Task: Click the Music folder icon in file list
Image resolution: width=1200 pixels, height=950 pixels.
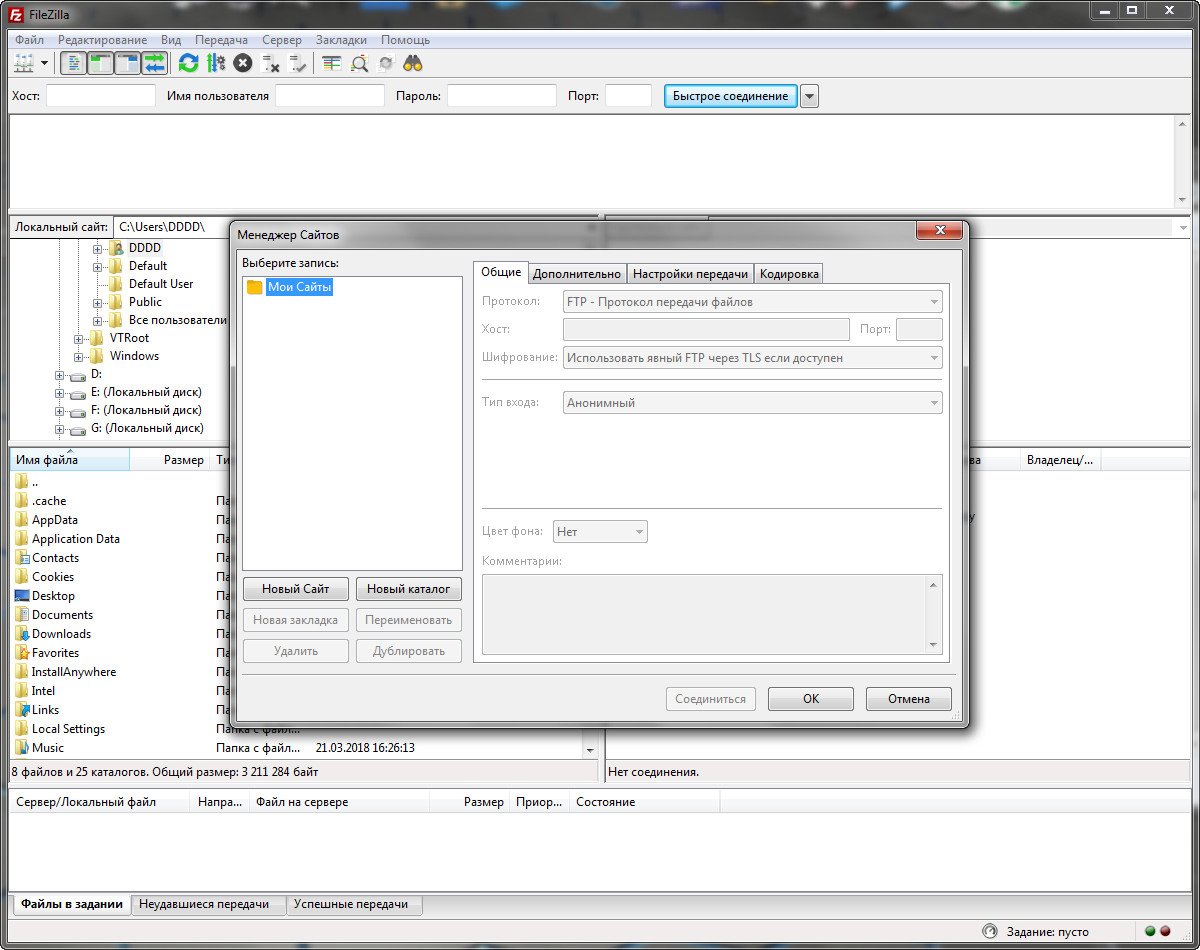Action: (x=22, y=748)
